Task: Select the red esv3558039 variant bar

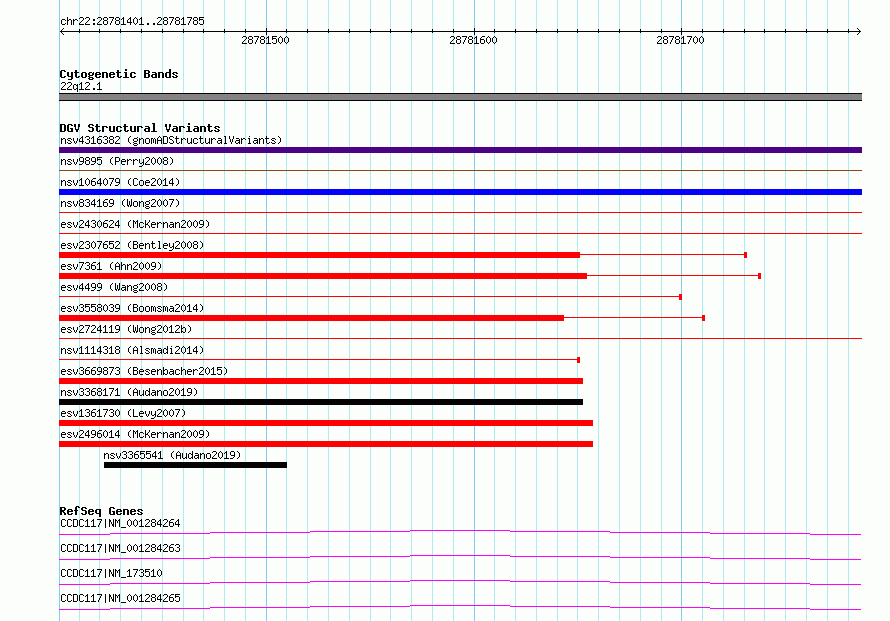Action: (312, 318)
